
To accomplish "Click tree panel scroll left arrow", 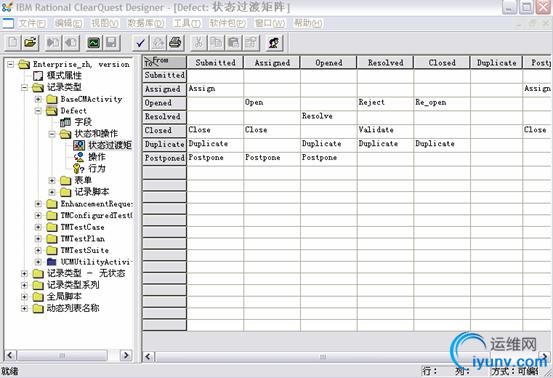I will [x=10, y=355].
